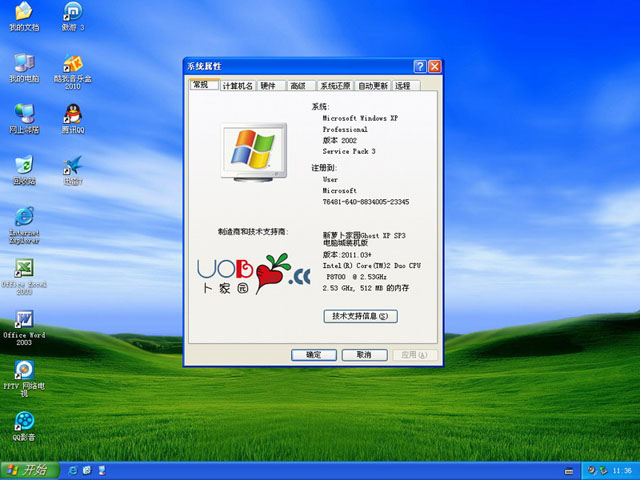Switch to the 硬件 tab
Image resolution: width=640 pixels, height=480 pixels.
coord(271,86)
